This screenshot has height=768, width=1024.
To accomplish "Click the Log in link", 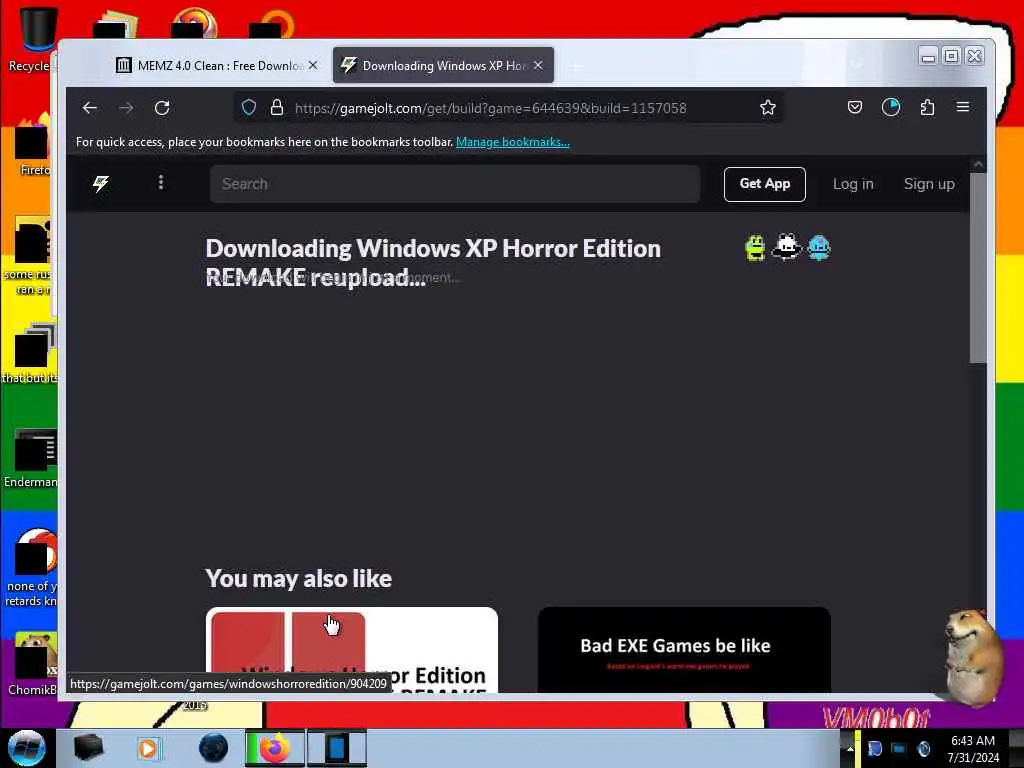I will click(x=853, y=184).
